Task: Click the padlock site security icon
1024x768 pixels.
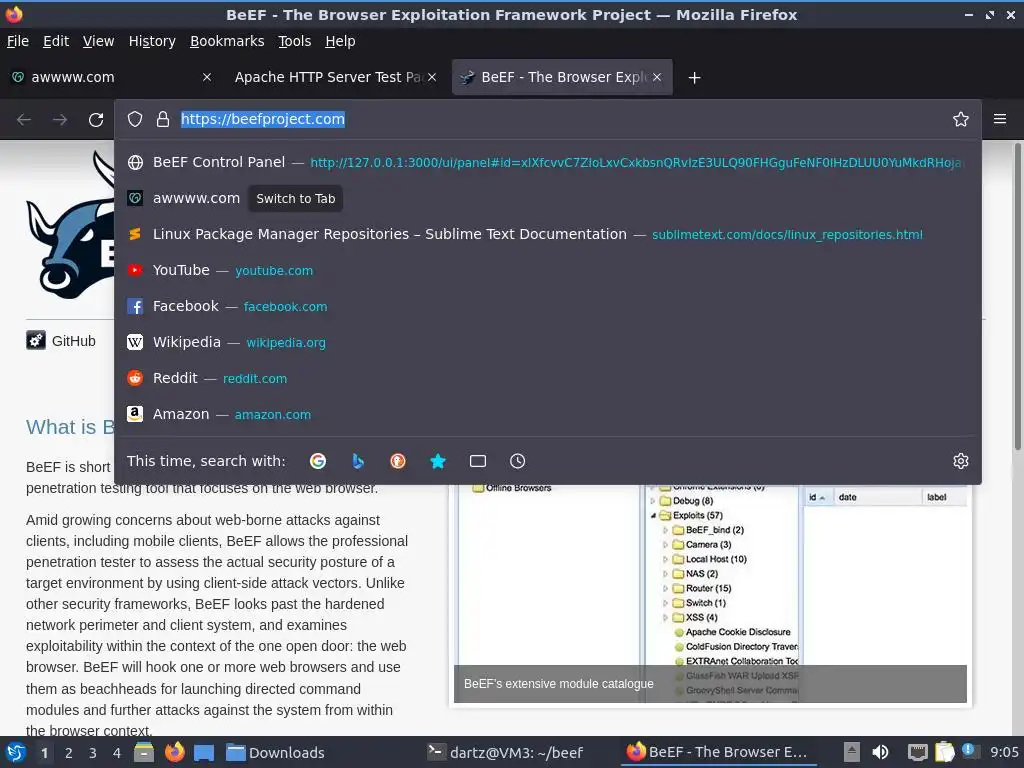Action: tap(163, 119)
